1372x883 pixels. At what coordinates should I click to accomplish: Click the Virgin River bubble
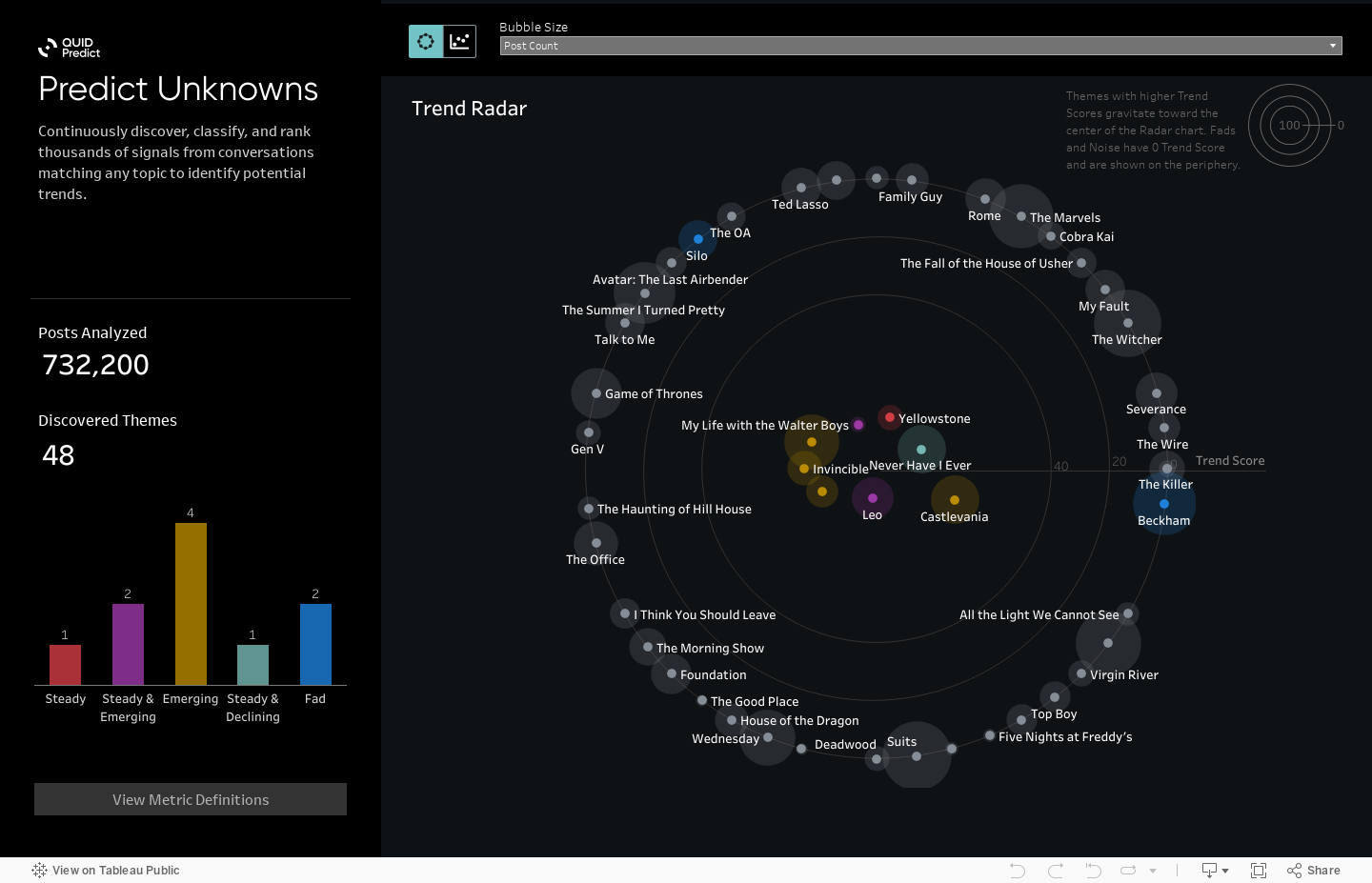pos(1081,673)
